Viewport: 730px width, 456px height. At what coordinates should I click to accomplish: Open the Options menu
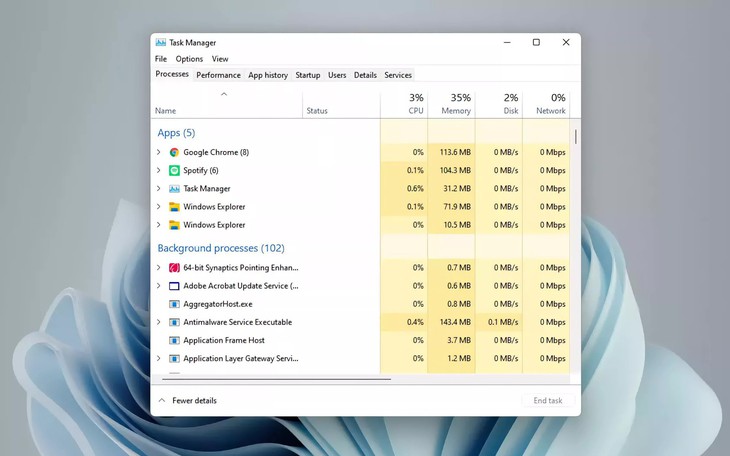[x=189, y=59]
